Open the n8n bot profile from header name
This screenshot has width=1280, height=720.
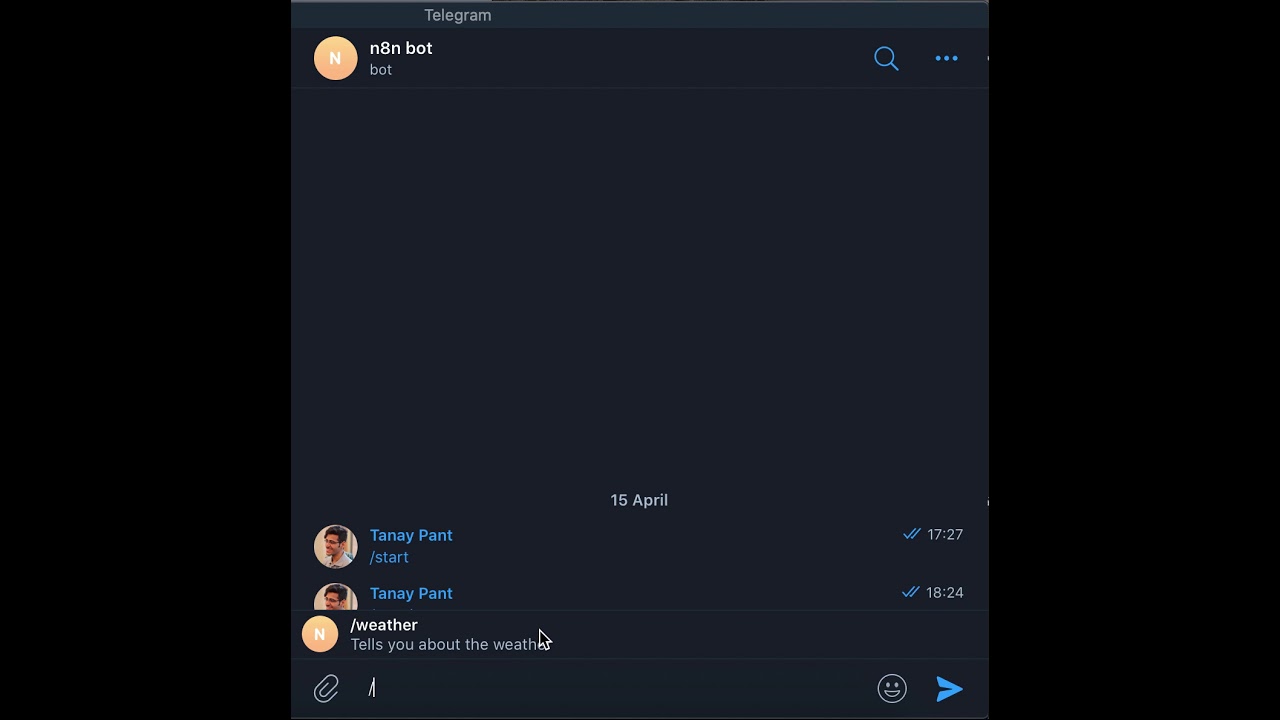pyautogui.click(x=401, y=48)
